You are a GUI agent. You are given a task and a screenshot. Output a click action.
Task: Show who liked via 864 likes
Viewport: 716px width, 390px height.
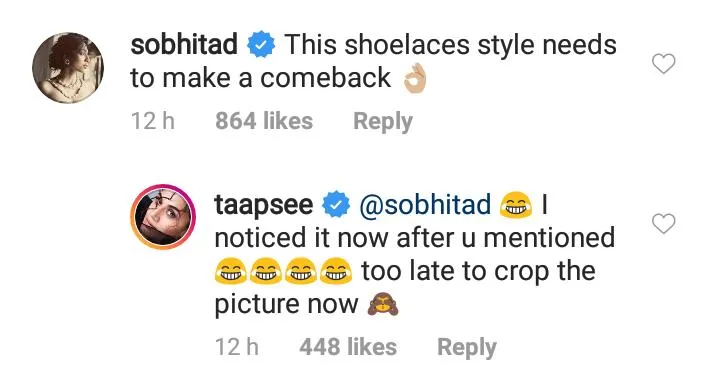[x=264, y=121]
